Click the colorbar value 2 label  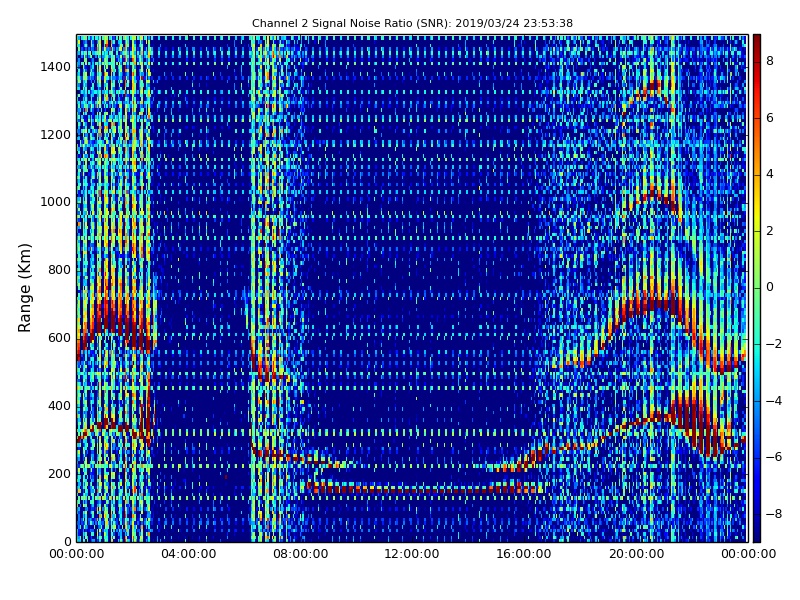coord(770,231)
